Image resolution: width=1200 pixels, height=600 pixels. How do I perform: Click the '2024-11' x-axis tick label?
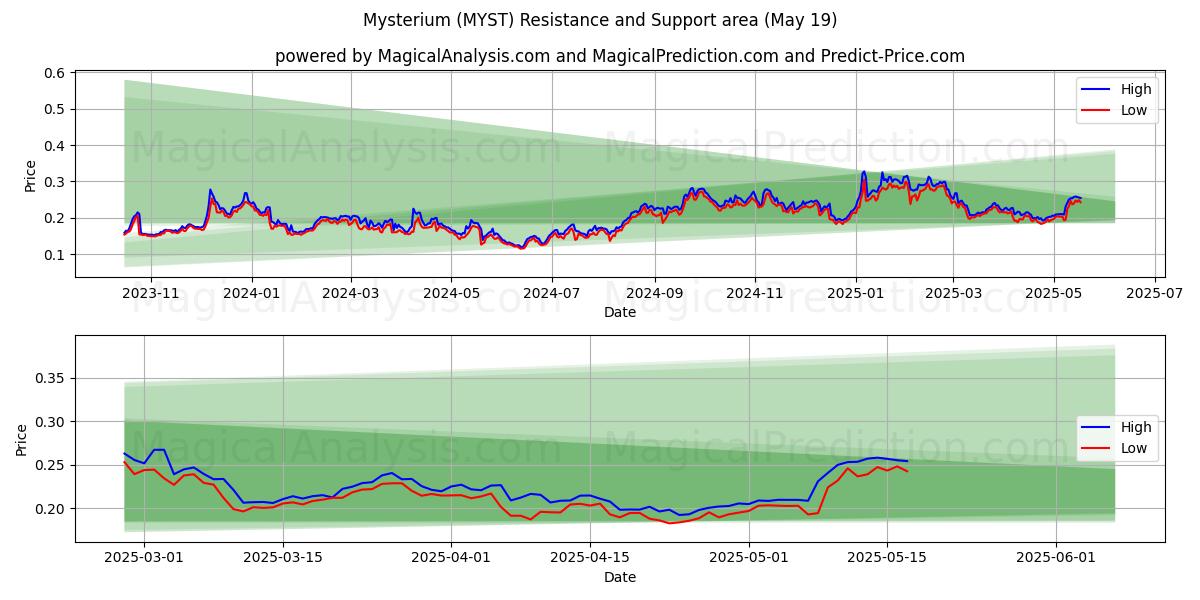(754, 294)
